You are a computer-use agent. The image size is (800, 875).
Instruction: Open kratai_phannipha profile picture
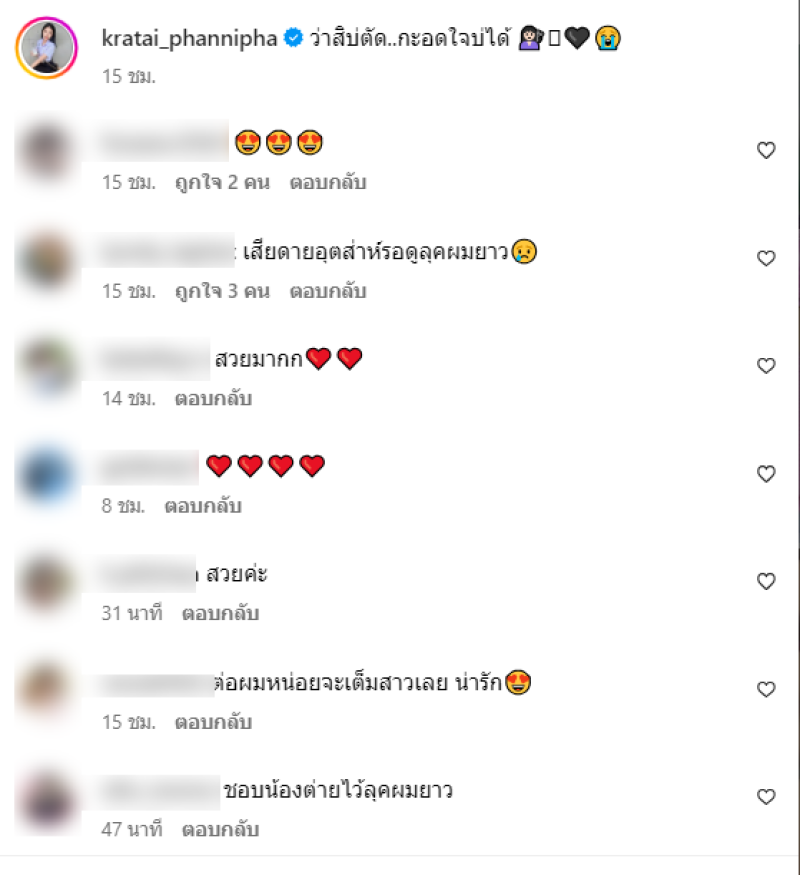point(46,48)
